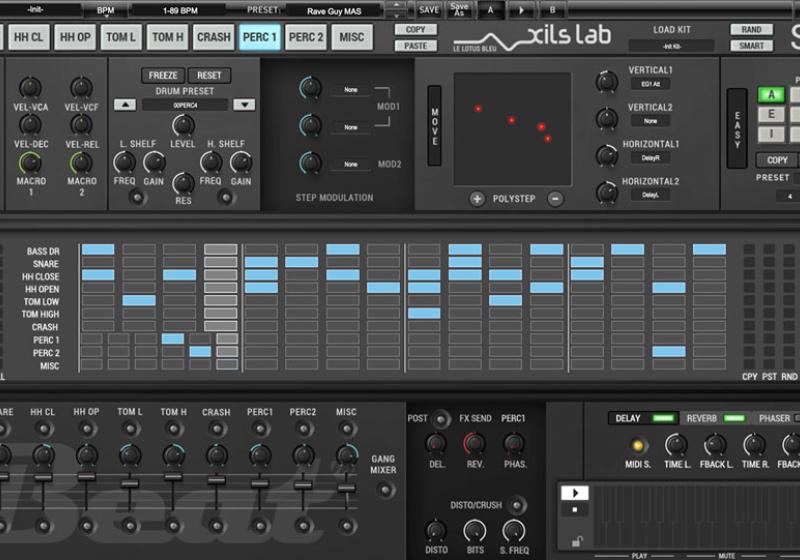The image size is (800, 560).
Task: Move the CRASH mixer fader
Action: point(216,480)
